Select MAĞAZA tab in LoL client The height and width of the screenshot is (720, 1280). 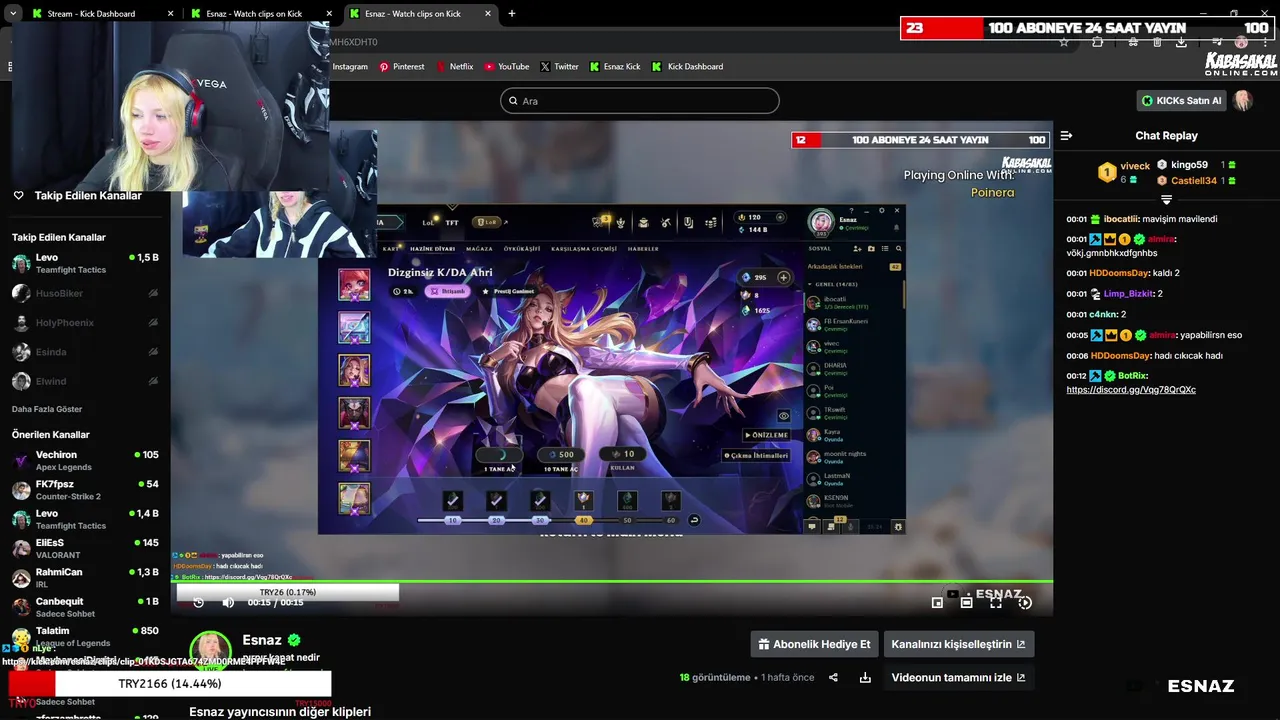point(479,248)
